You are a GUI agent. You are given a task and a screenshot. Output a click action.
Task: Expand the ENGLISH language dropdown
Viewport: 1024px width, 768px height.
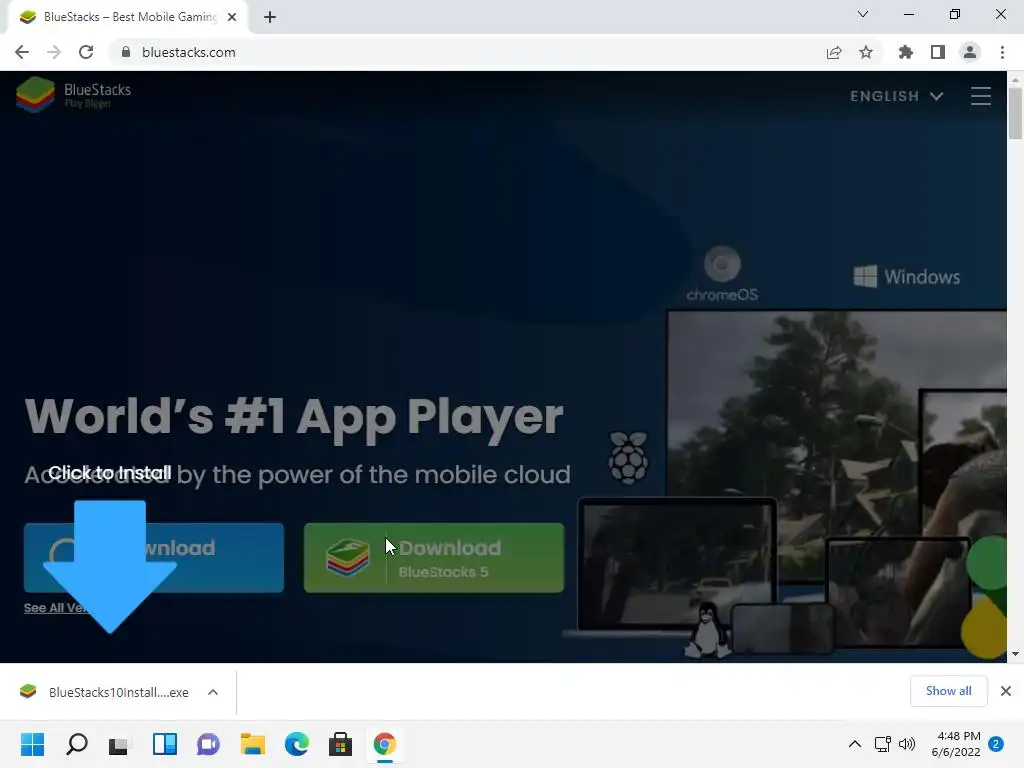pyautogui.click(x=896, y=96)
